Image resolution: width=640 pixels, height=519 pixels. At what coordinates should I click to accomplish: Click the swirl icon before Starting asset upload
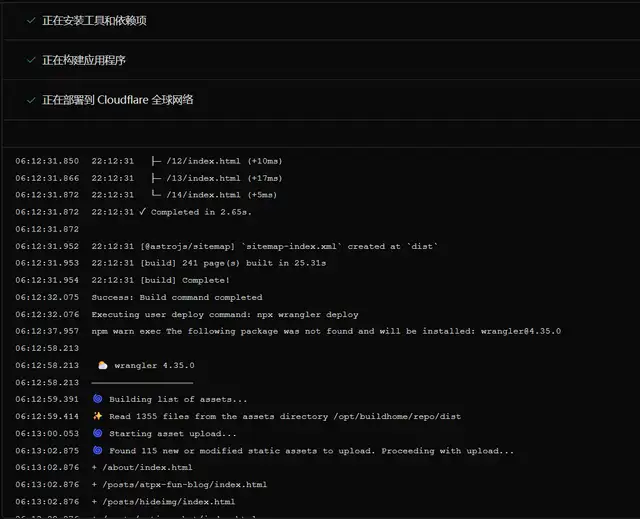(97, 434)
